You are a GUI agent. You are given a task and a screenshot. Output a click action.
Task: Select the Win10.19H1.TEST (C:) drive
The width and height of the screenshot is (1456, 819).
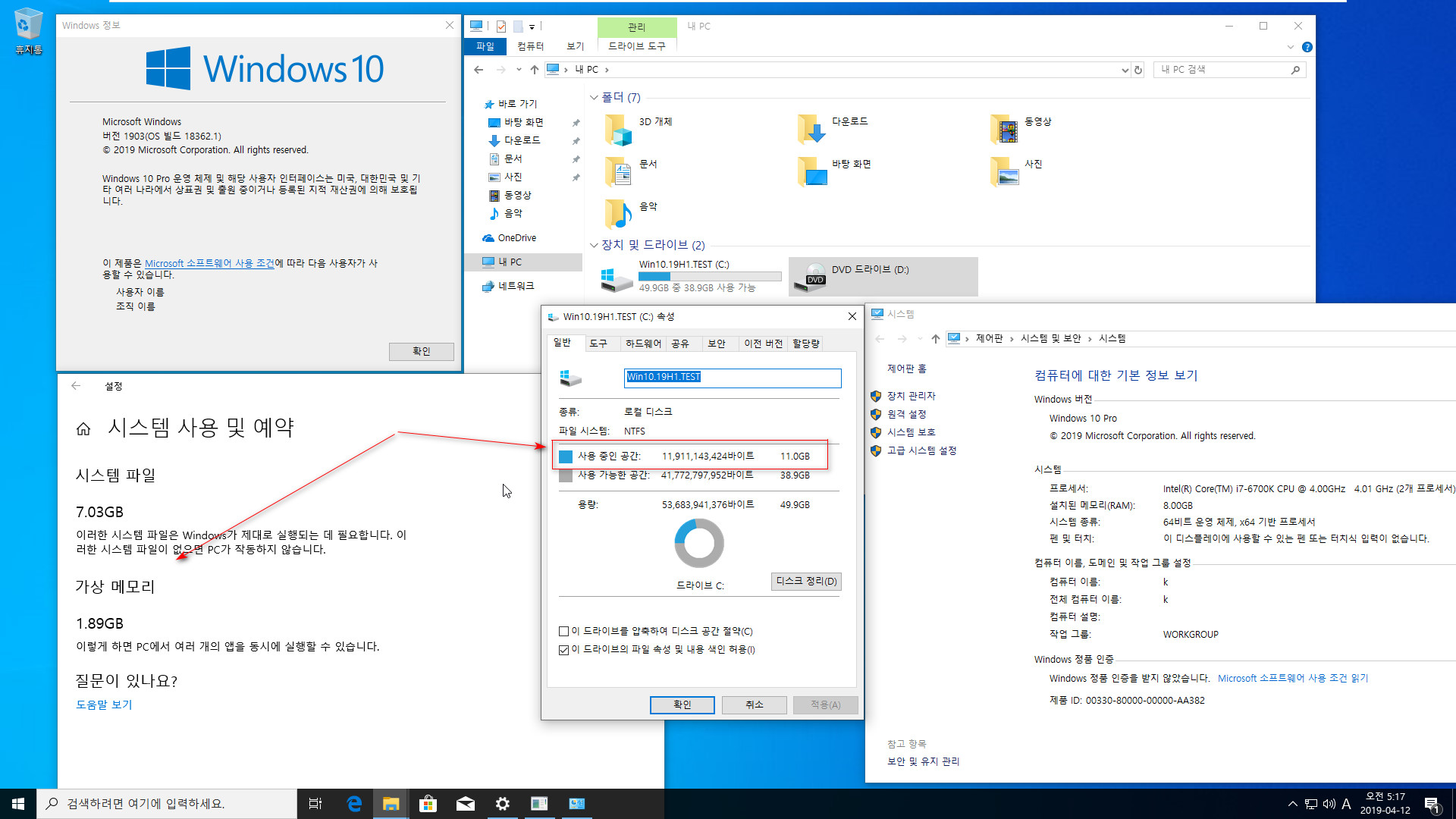click(x=690, y=276)
